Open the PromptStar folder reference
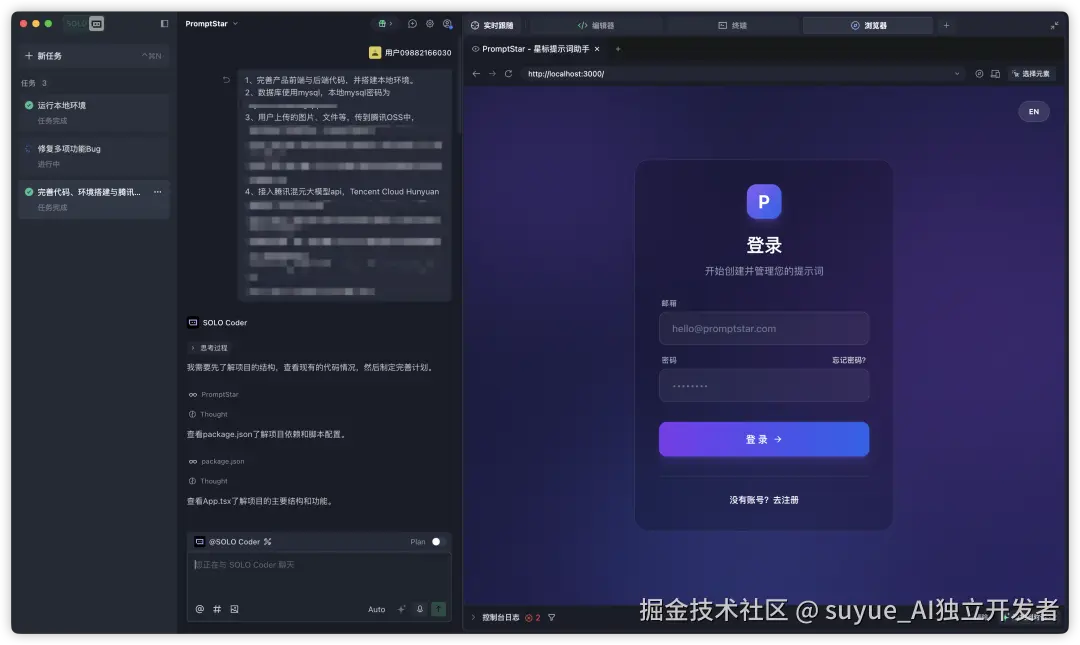Viewport: 1080px width, 645px height. pyautogui.click(x=214, y=394)
